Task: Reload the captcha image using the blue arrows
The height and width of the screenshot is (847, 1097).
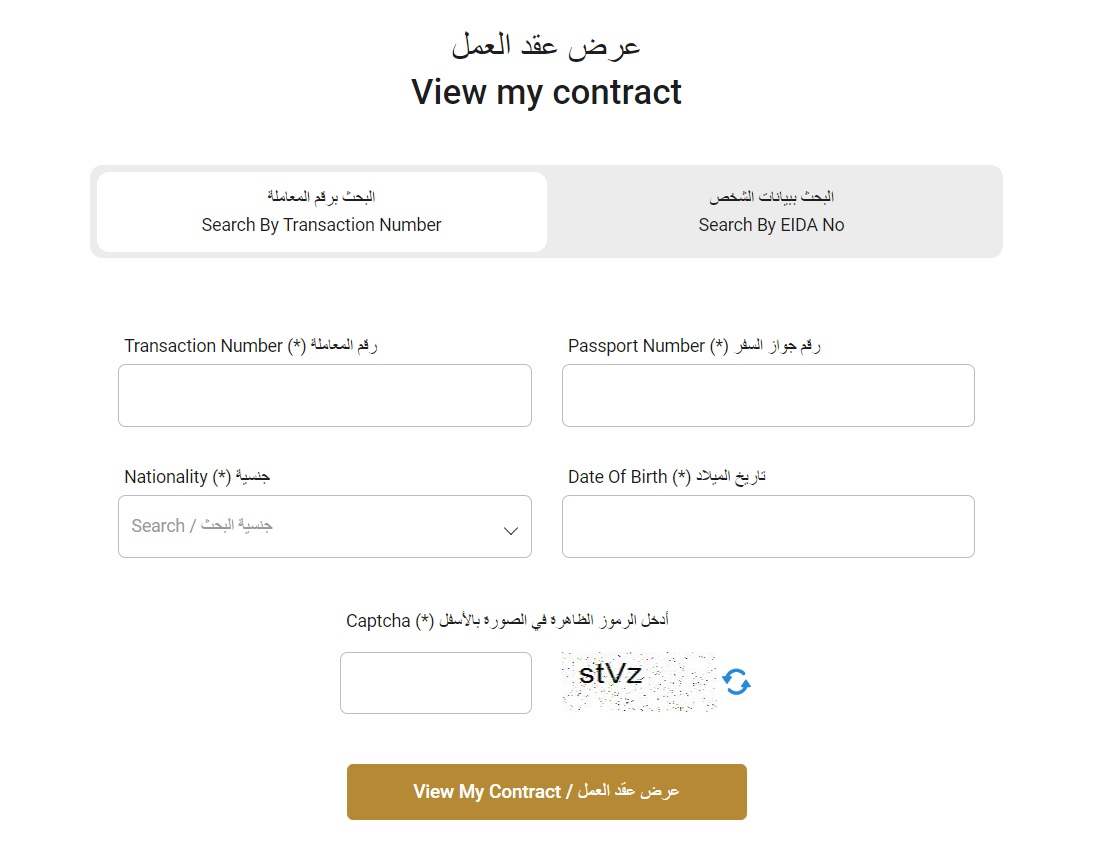Action: [x=735, y=681]
